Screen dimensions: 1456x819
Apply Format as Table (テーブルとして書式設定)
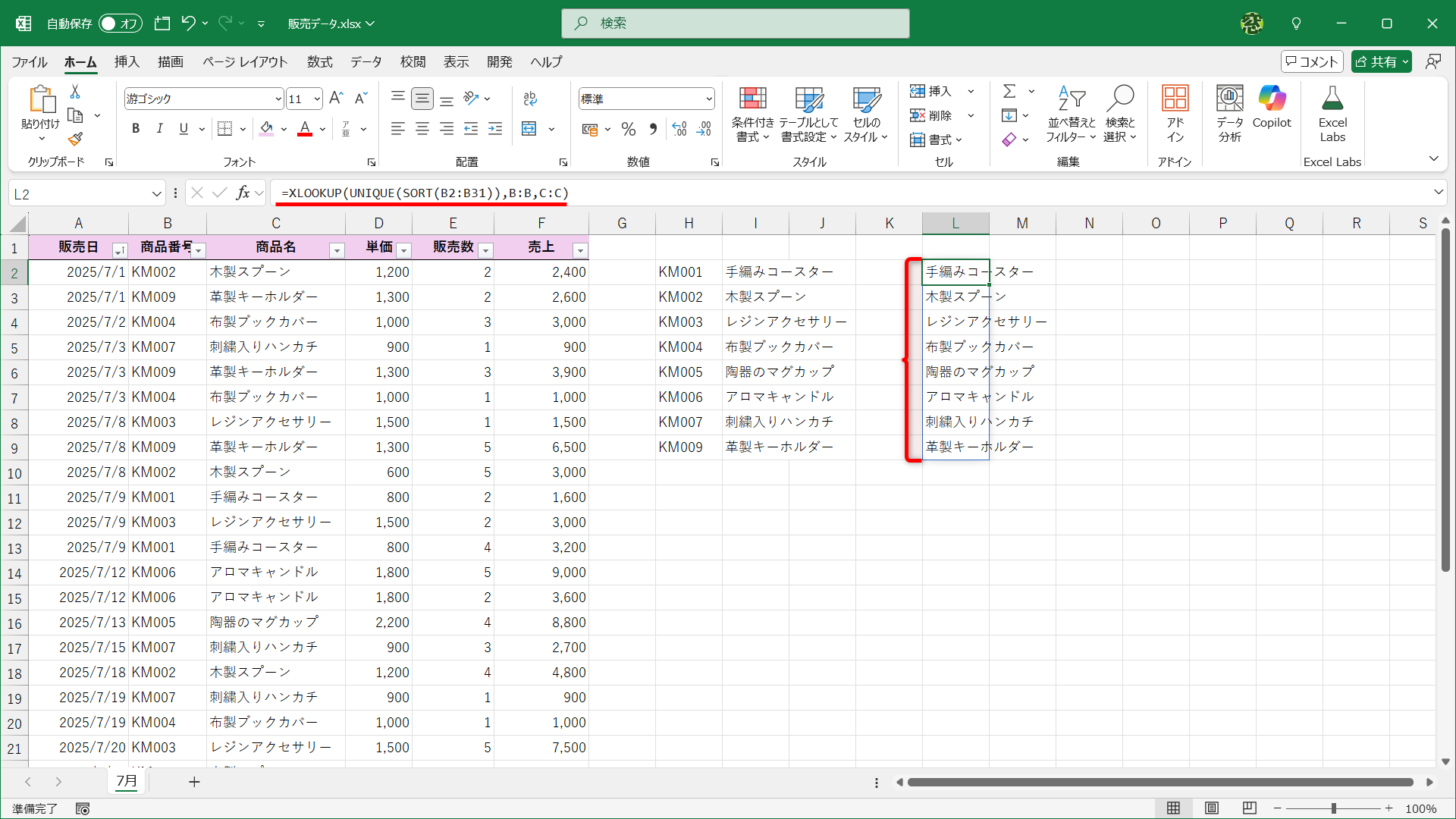pos(808,112)
